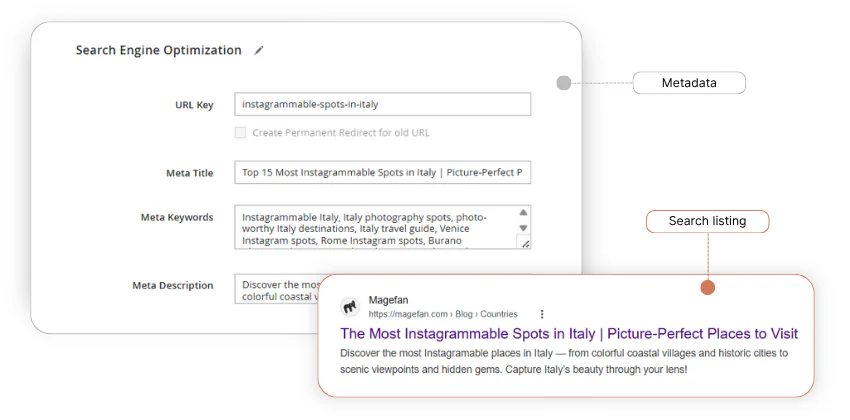The image size is (850, 420).
Task: Click the orange dot under Search listing
Action: 708,288
